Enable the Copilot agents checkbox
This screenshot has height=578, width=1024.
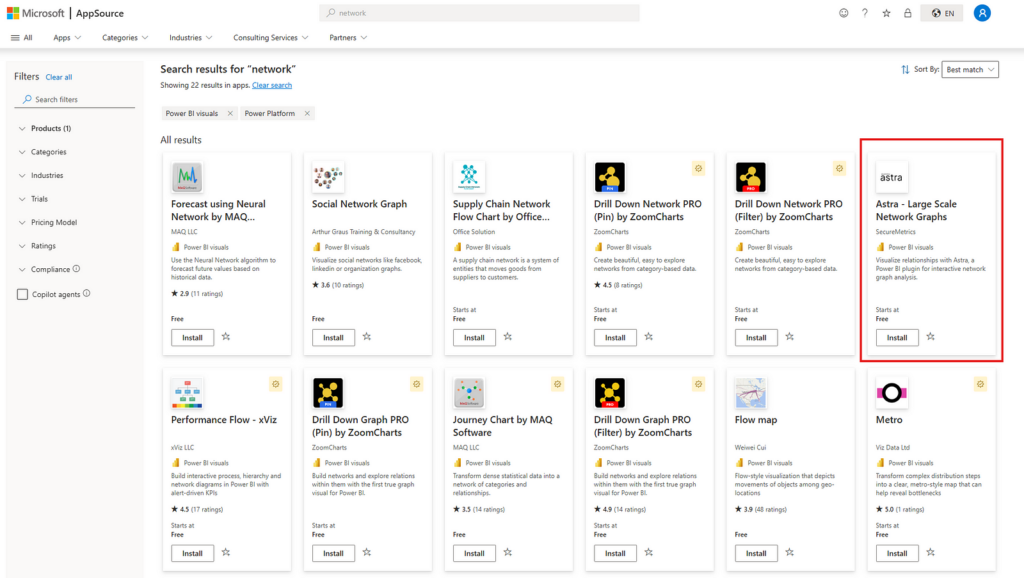(23, 294)
